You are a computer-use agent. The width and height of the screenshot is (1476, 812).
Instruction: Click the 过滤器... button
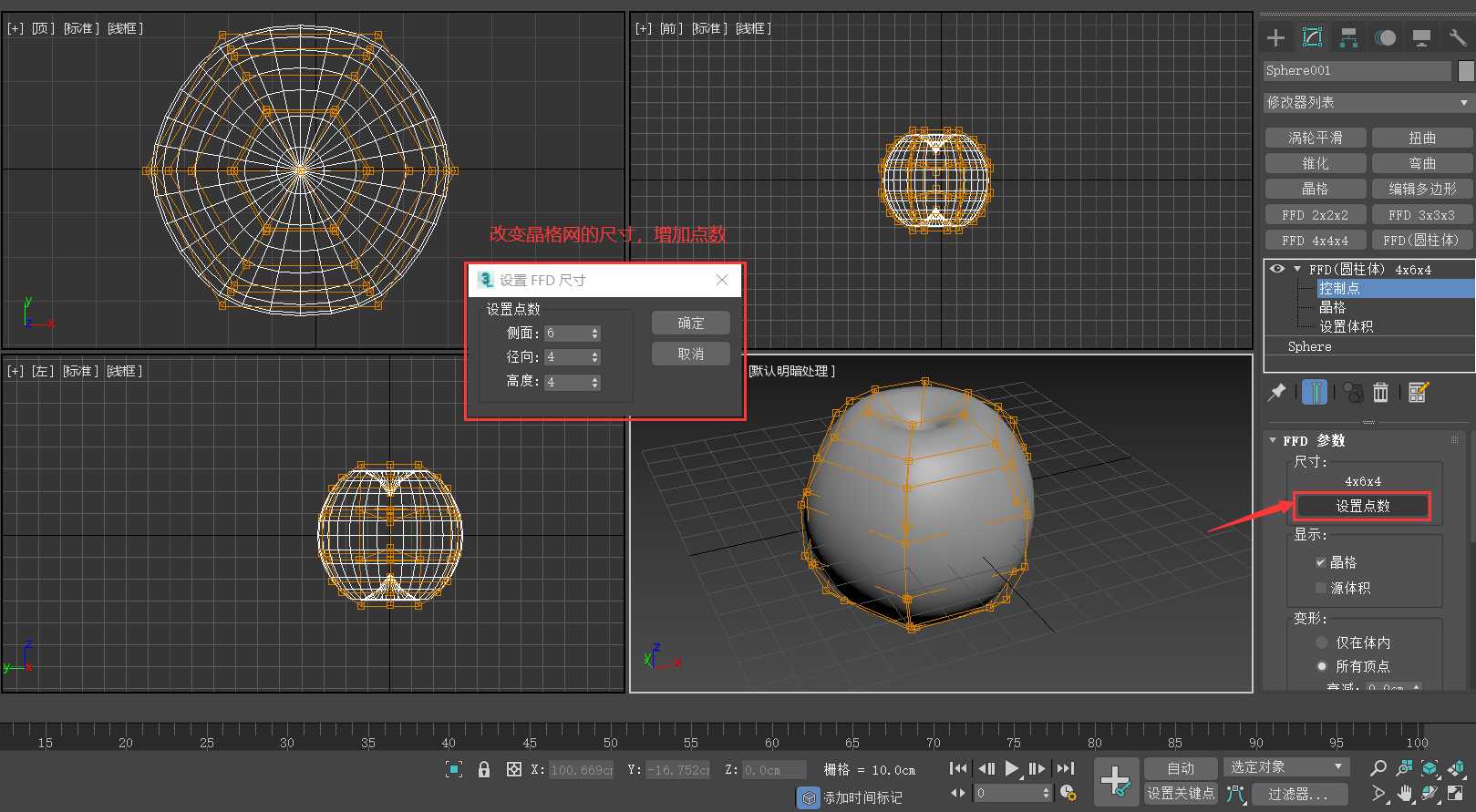click(1298, 794)
